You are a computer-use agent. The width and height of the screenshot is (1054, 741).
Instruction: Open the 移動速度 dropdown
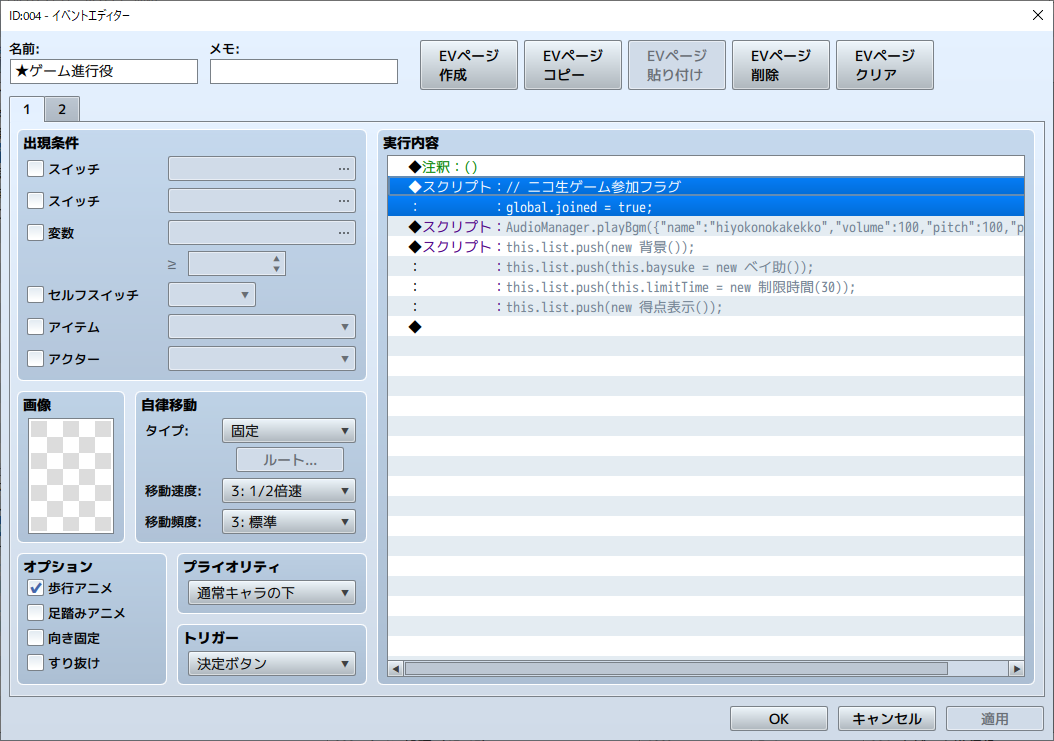coord(288,491)
